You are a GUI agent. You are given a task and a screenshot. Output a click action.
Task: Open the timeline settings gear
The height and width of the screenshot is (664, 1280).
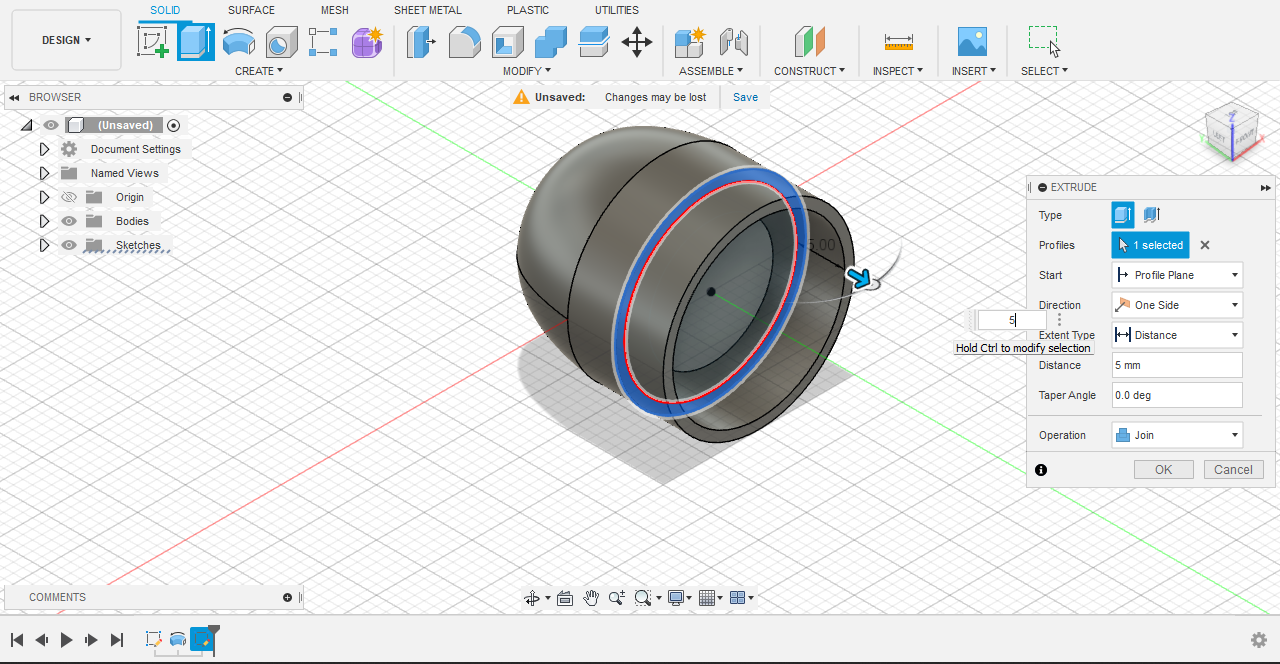click(x=1259, y=640)
